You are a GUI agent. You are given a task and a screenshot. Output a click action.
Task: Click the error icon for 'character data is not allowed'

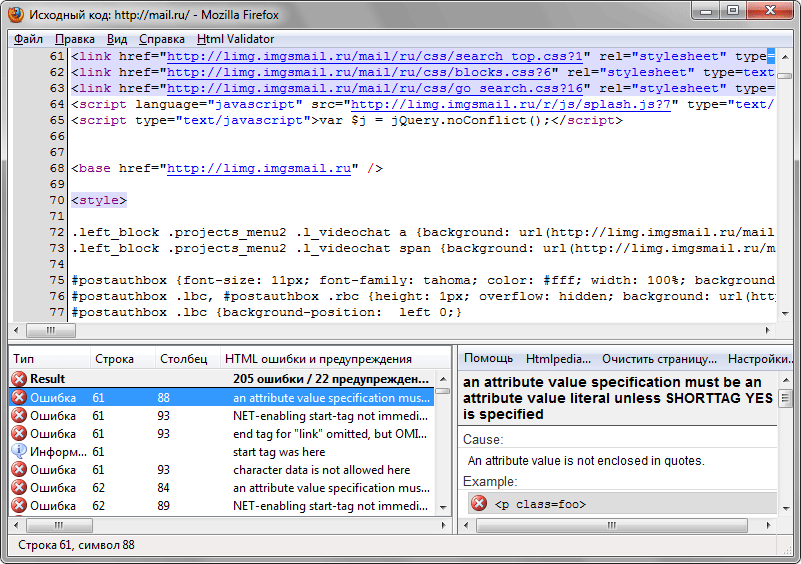click(x=18, y=469)
